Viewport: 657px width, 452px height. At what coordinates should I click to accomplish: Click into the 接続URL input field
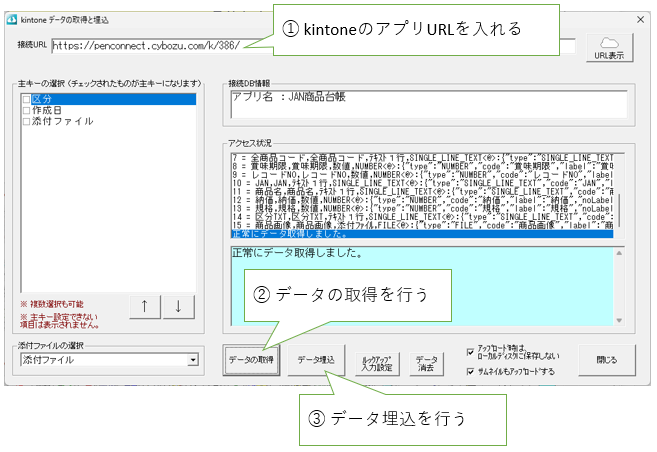[313, 46]
